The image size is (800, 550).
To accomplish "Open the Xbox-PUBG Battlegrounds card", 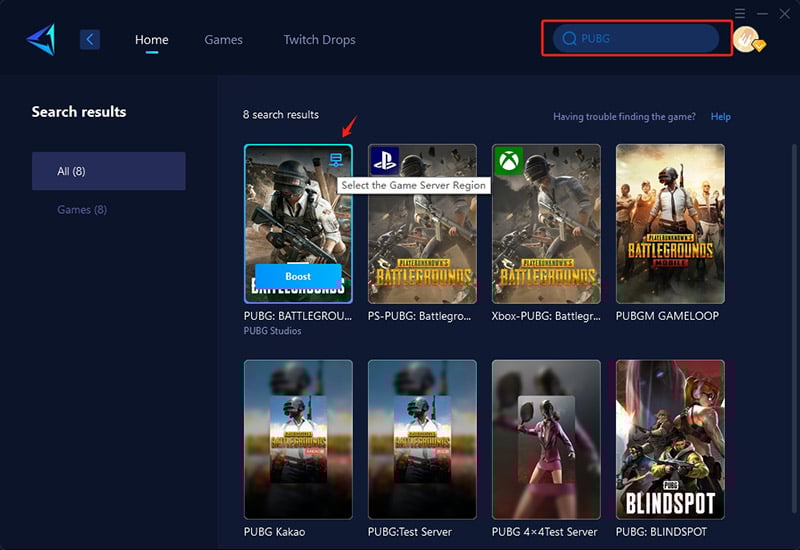I will [546, 224].
